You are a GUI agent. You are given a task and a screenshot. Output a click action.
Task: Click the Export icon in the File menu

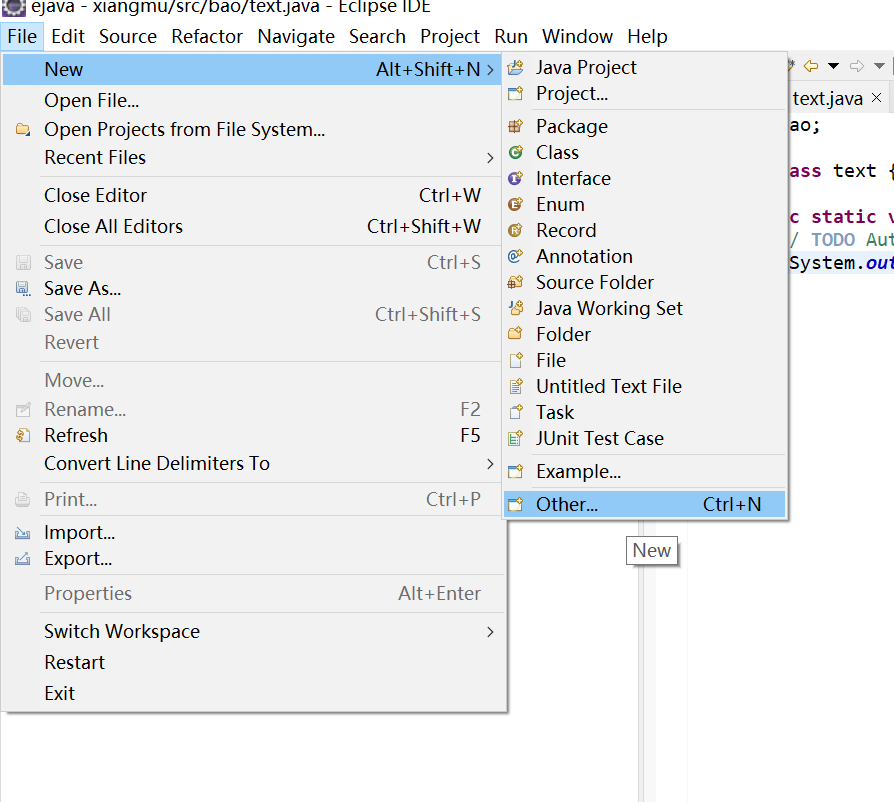23,559
